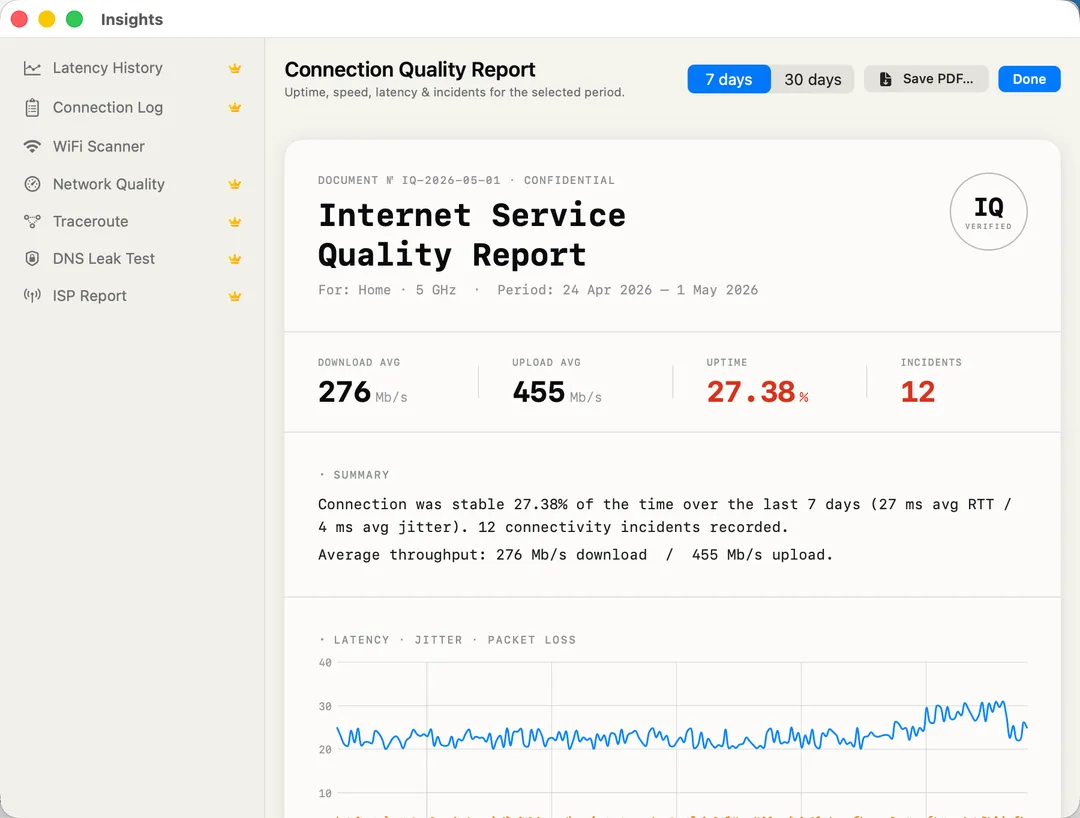1080x818 pixels.
Task: Click the crown badge beside DNS Leak Test
Action: point(235,259)
